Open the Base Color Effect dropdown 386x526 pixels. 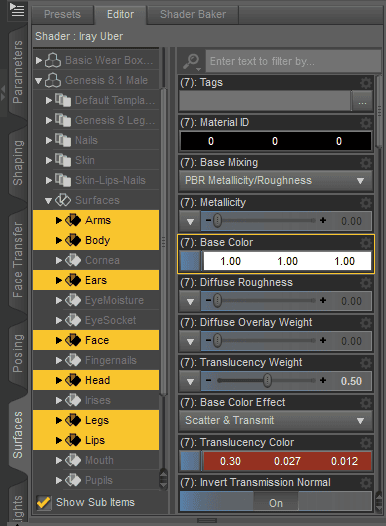click(x=276, y=421)
